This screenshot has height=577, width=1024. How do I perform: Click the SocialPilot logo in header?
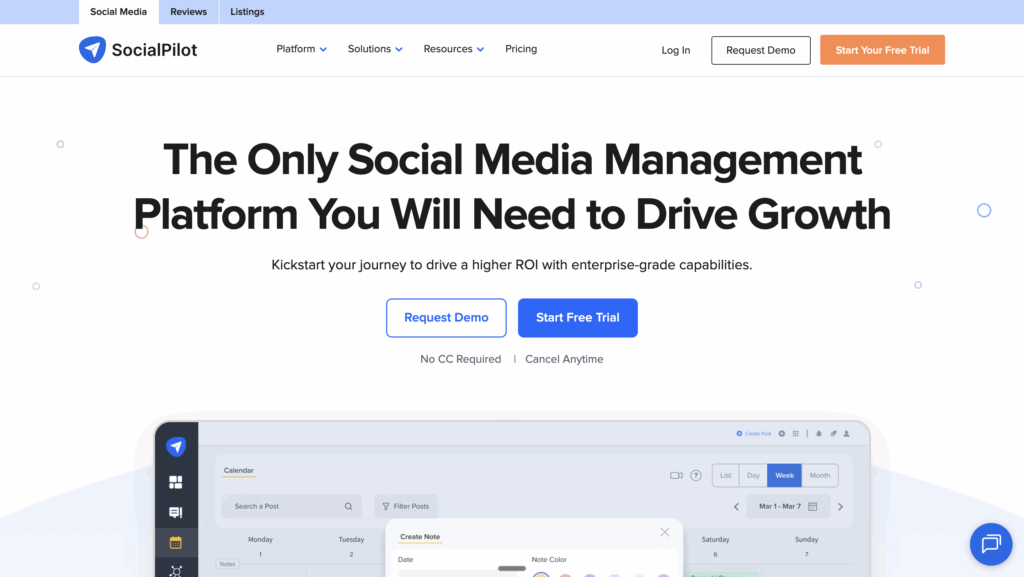coord(138,50)
